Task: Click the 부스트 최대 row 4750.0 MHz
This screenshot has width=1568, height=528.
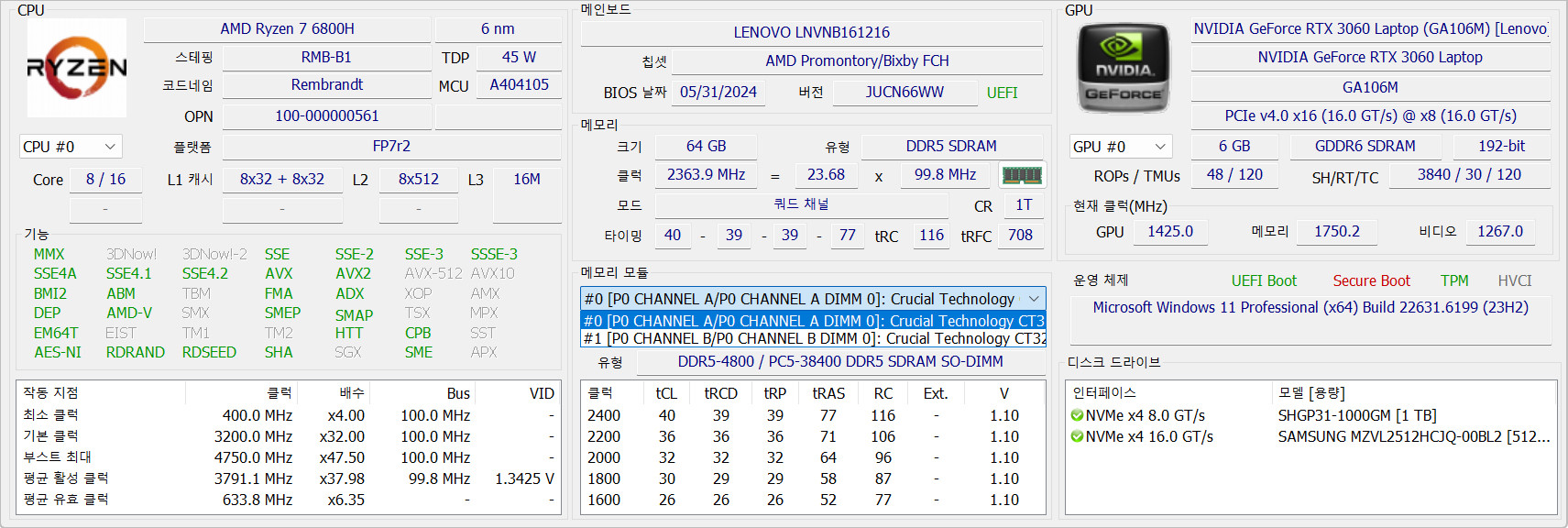Action: pos(289,457)
